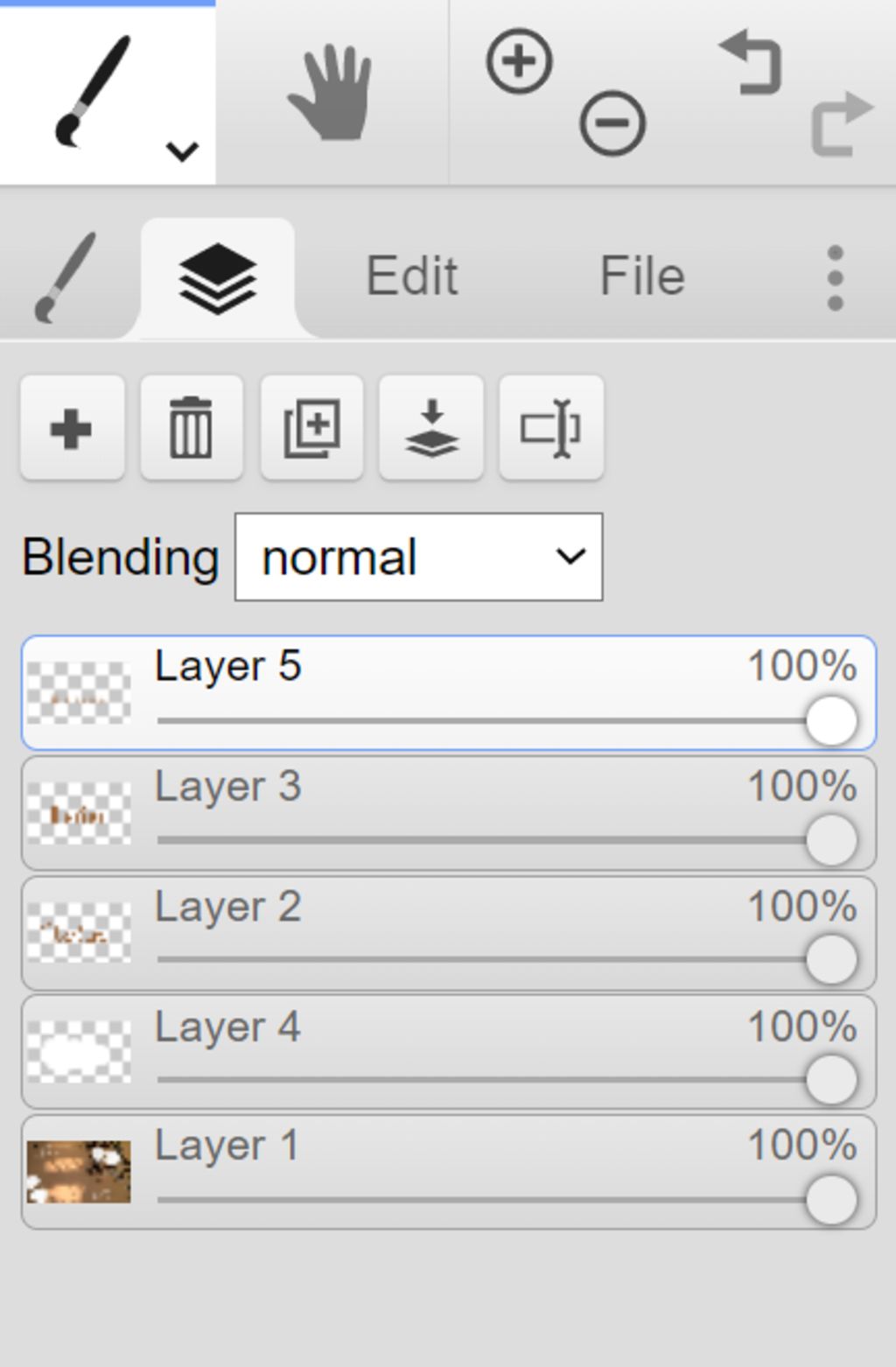Click the Layer 1 thumbnail

pos(79,1172)
